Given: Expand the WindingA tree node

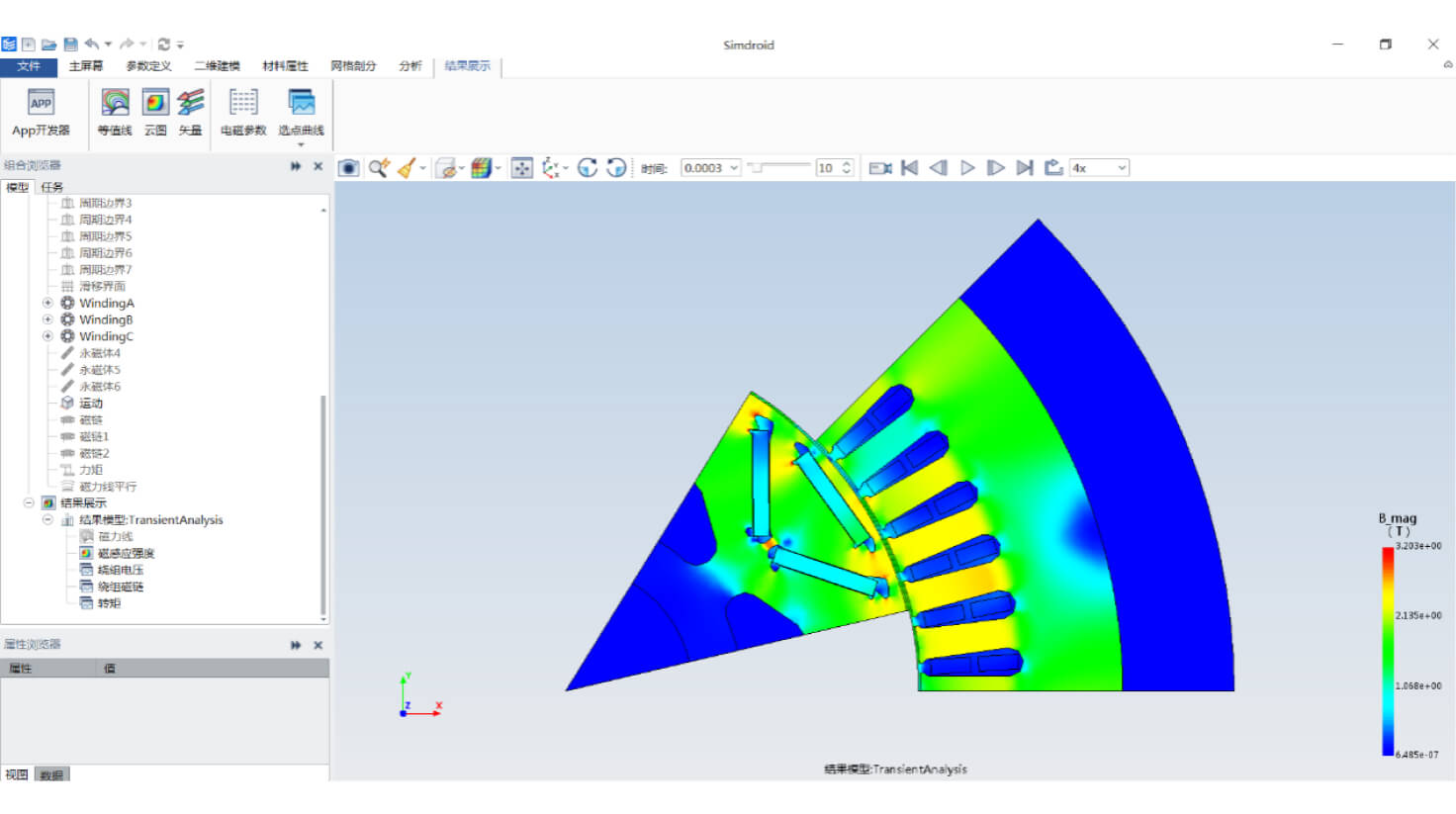Looking at the screenshot, I should (x=47, y=303).
